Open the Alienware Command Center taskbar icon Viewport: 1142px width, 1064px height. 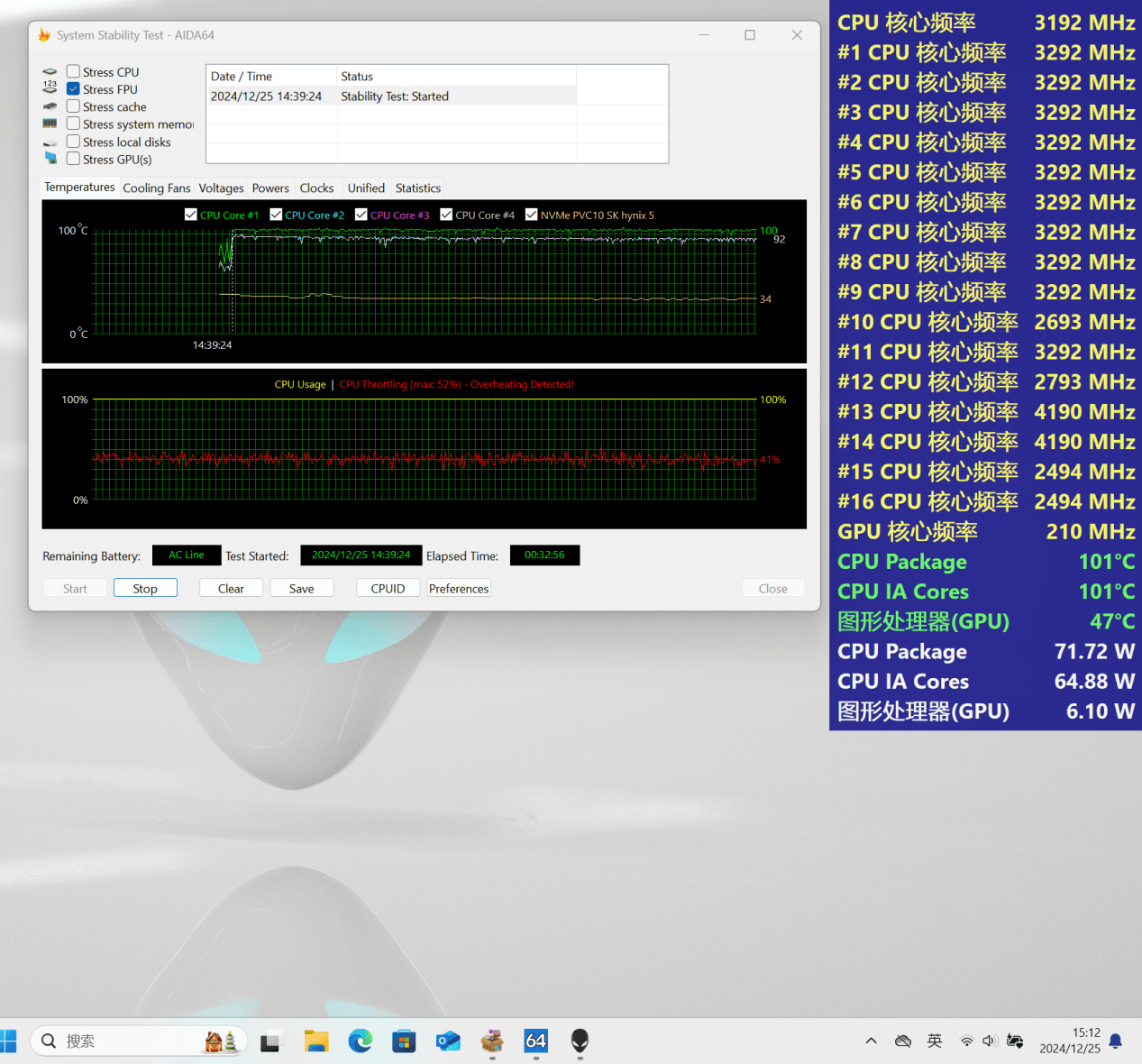pyautogui.click(x=580, y=1041)
